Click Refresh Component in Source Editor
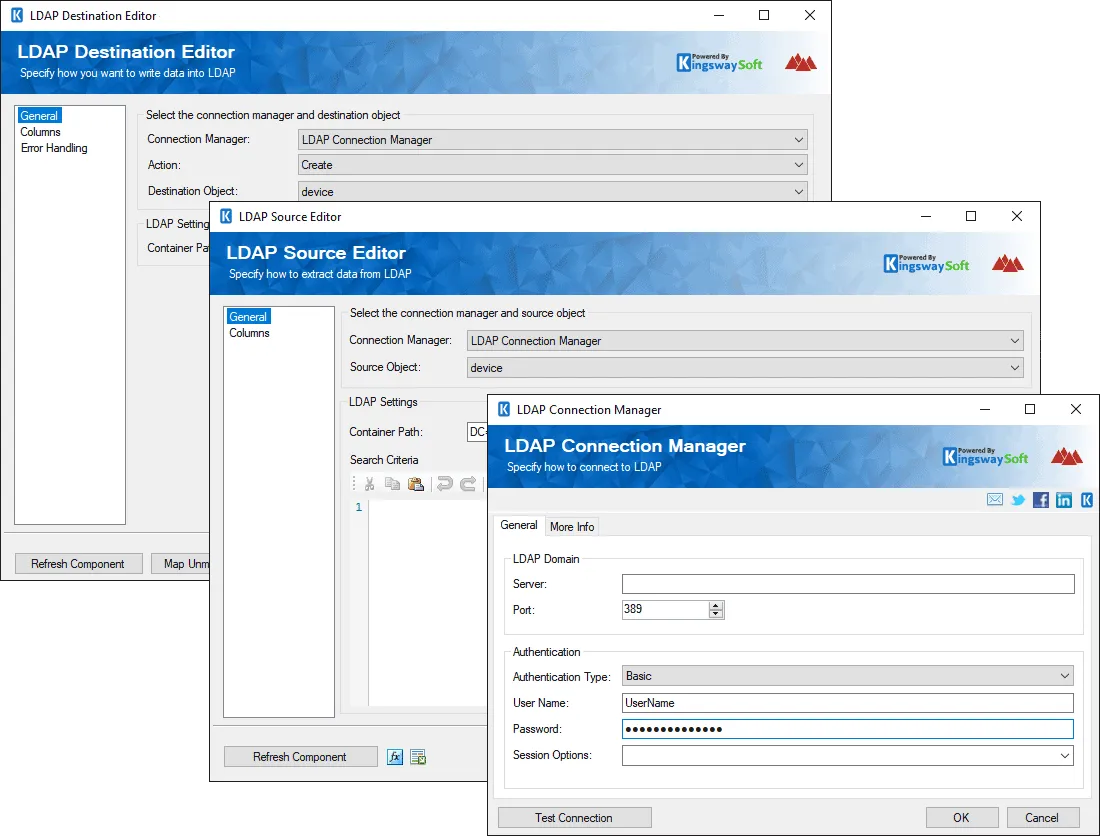 300,757
